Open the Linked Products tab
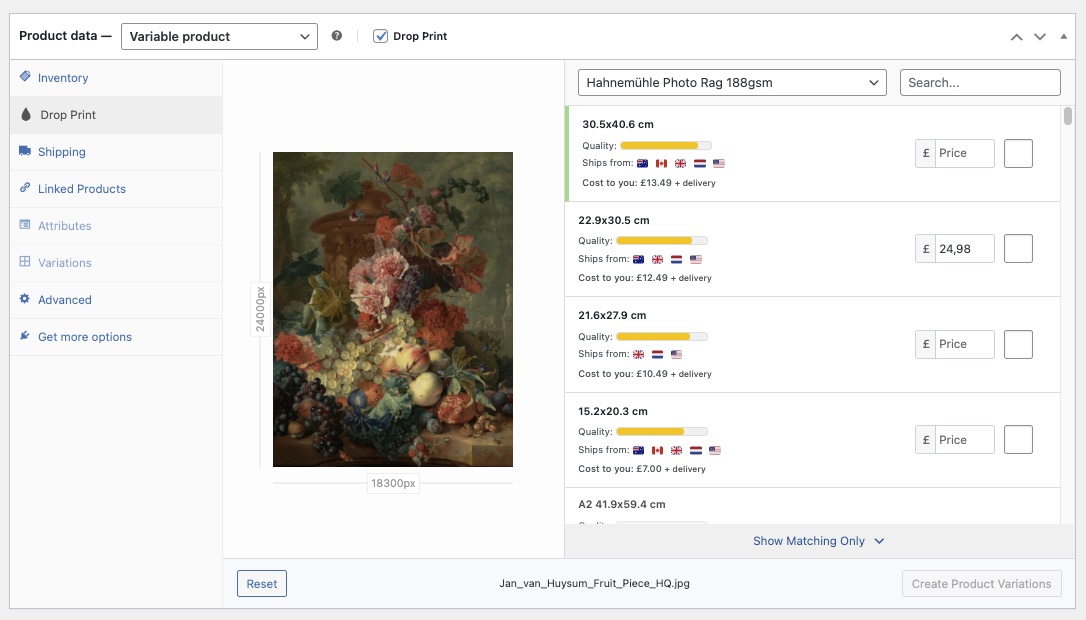 point(116,188)
